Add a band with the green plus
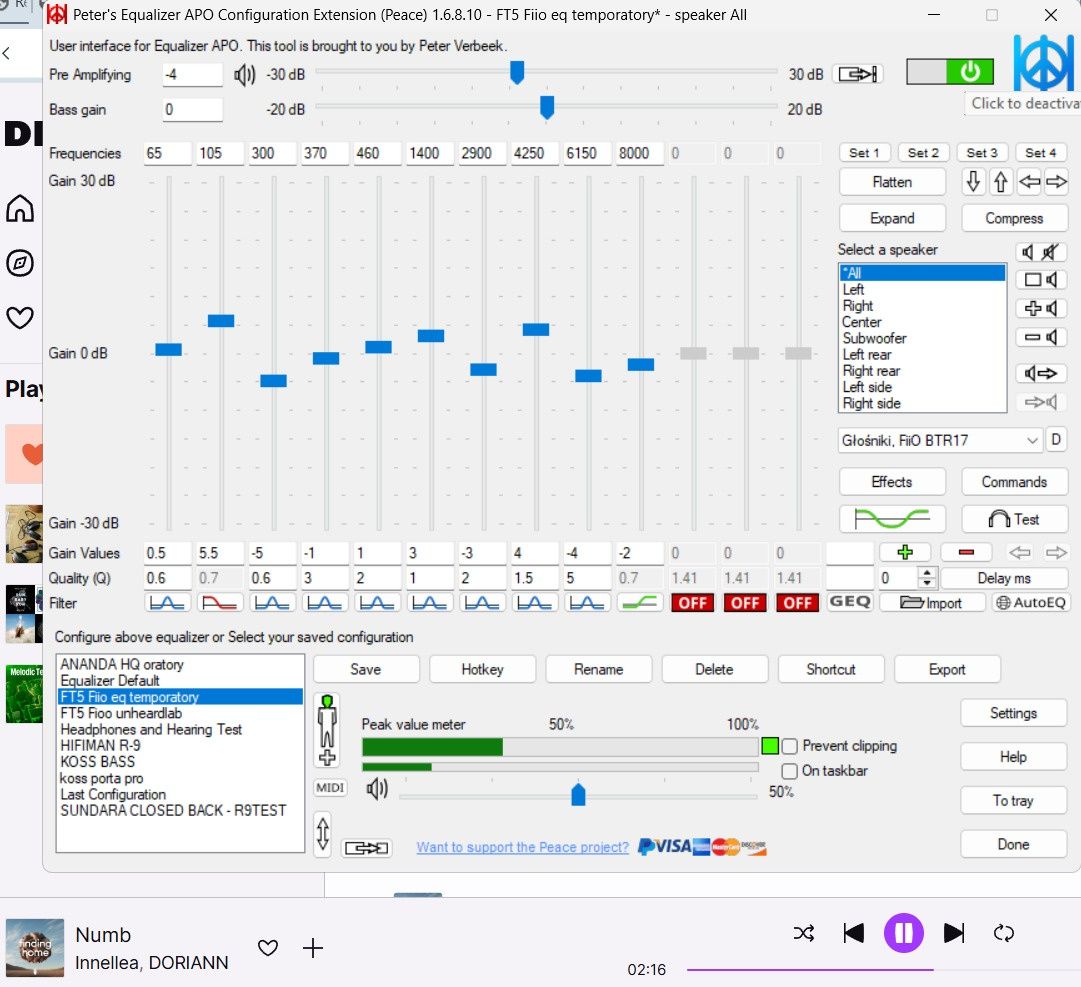 coord(905,552)
